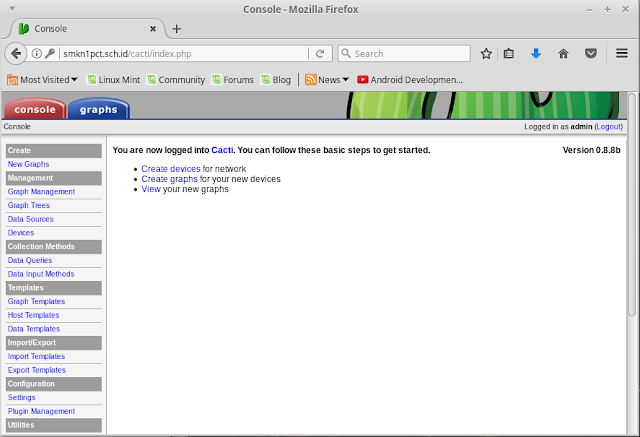Open site information icon in address bar

pyautogui.click(x=37, y=53)
